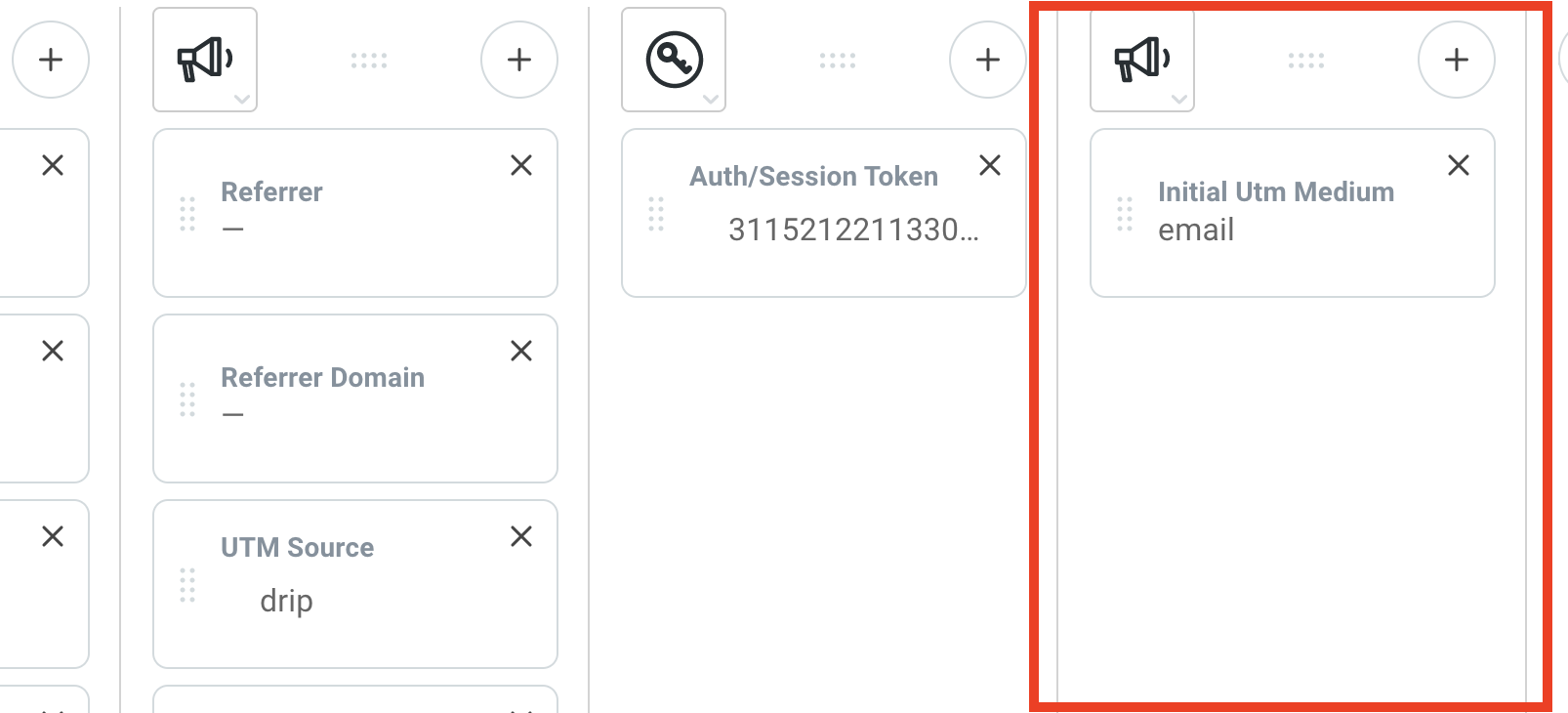Add a field to the key icon column
Screen dimensions: 1568x713
tap(988, 61)
